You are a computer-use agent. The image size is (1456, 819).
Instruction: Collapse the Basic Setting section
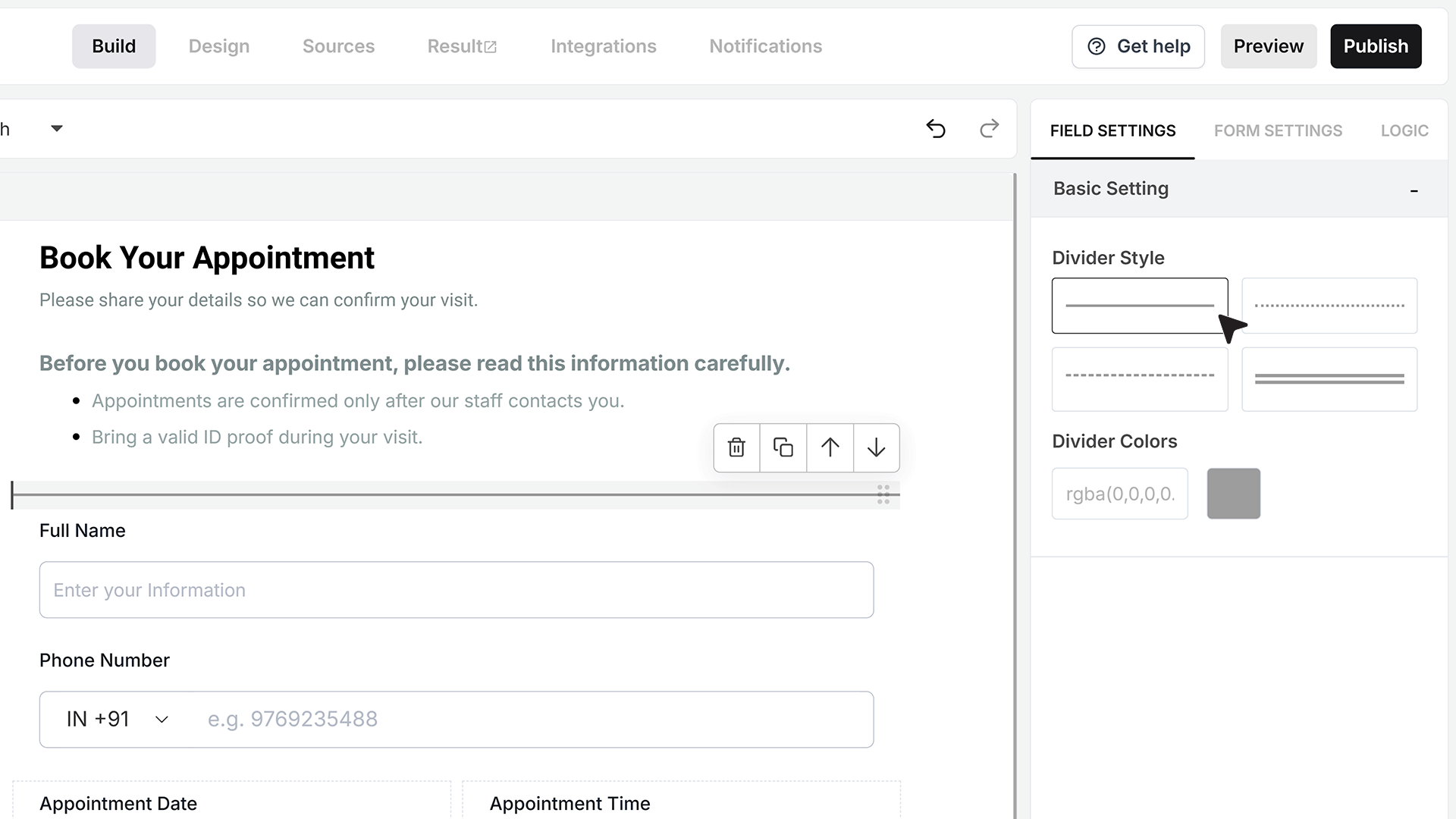coord(1414,190)
